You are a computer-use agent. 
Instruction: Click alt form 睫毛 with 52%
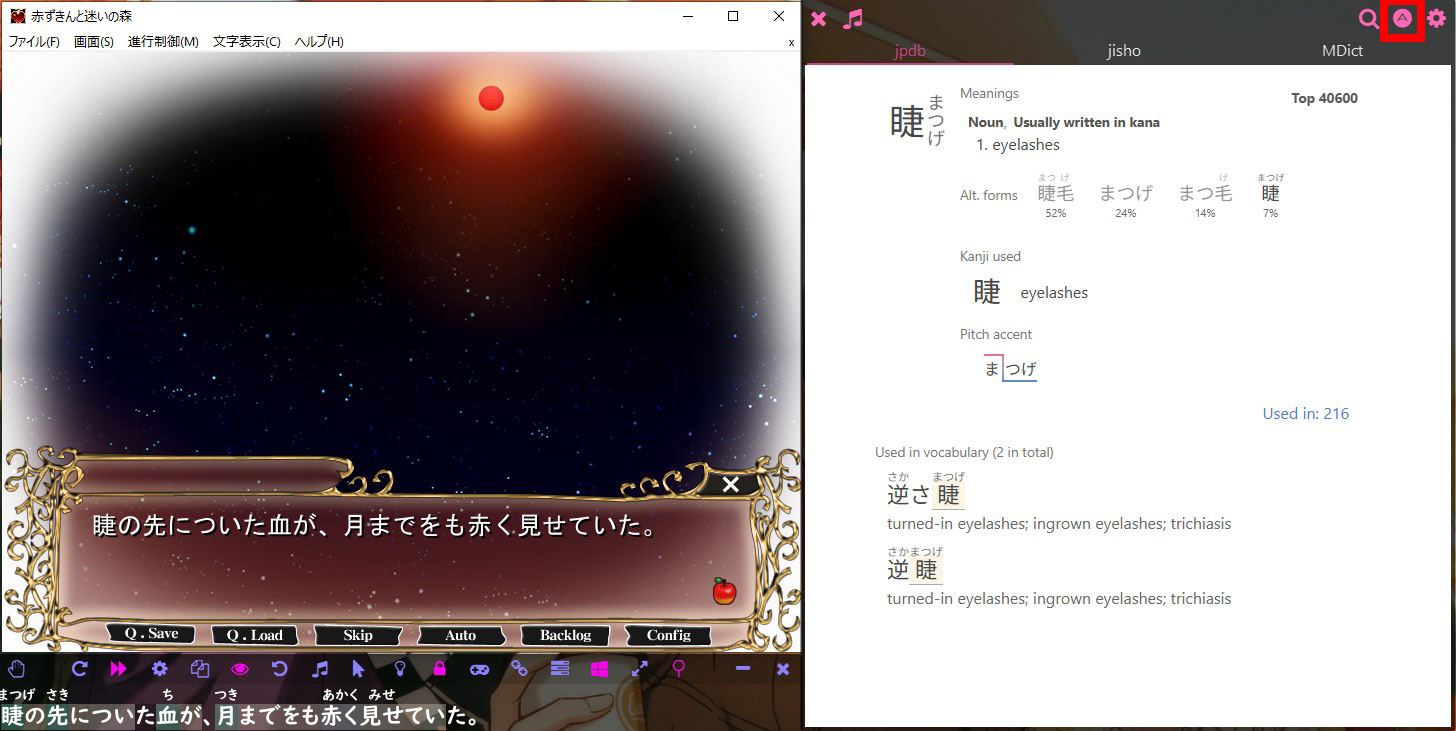(x=1055, y=194)
